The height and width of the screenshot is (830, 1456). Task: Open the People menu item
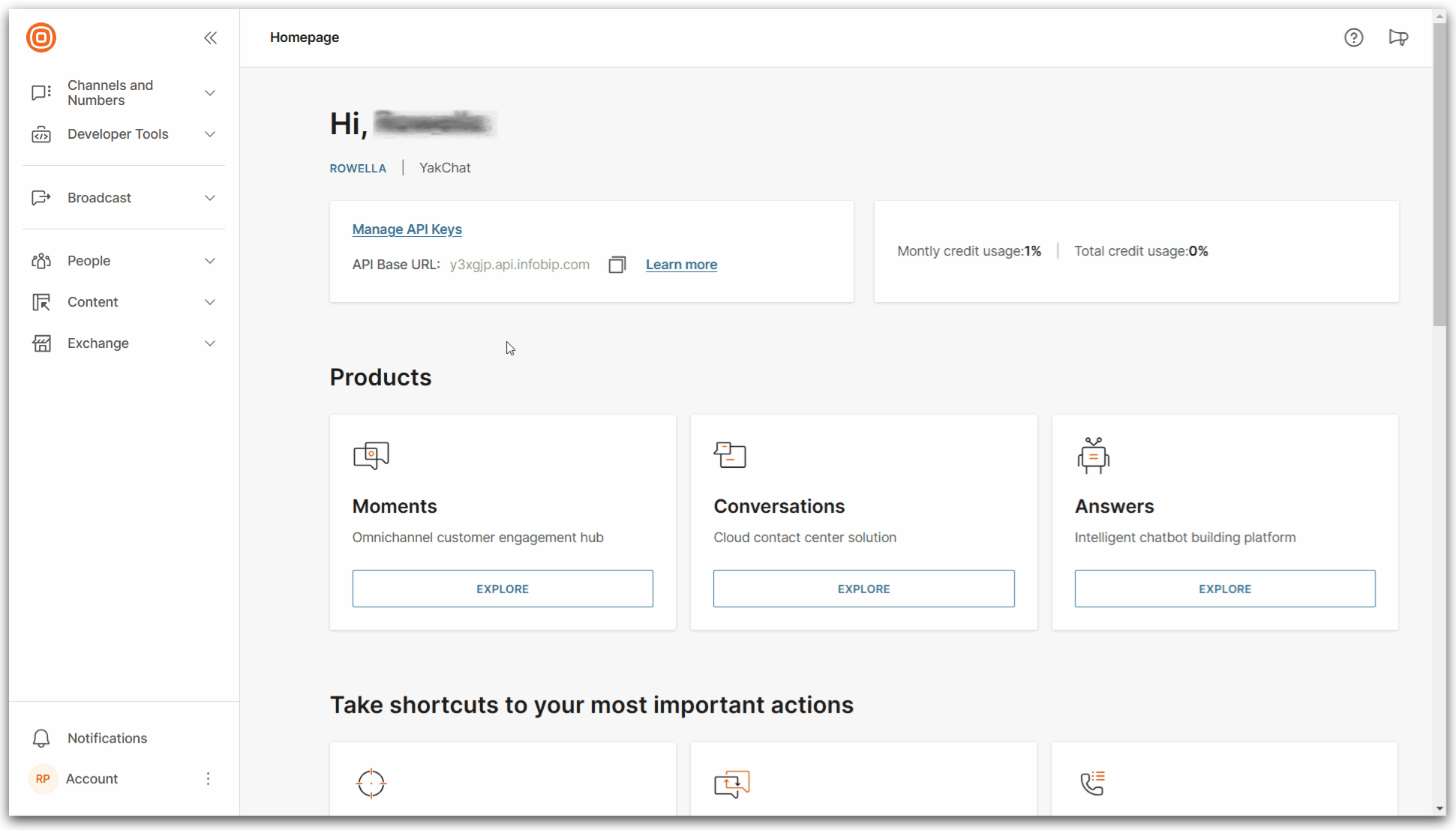(x=124, y=261)
